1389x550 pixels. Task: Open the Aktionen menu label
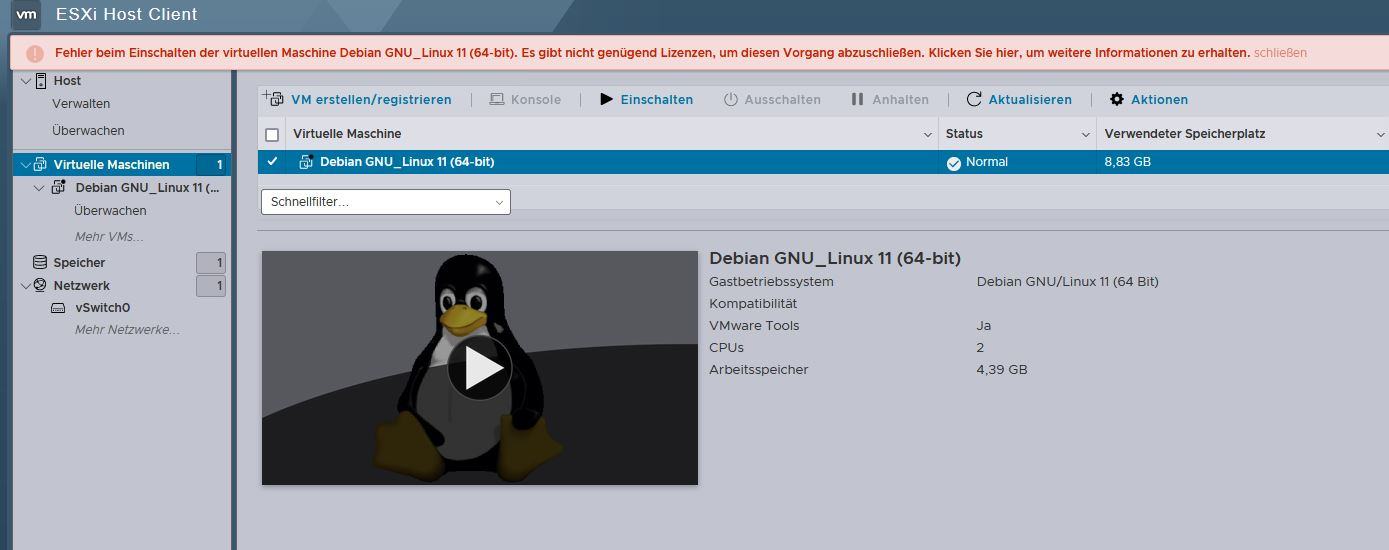(x=1160, y=100)
